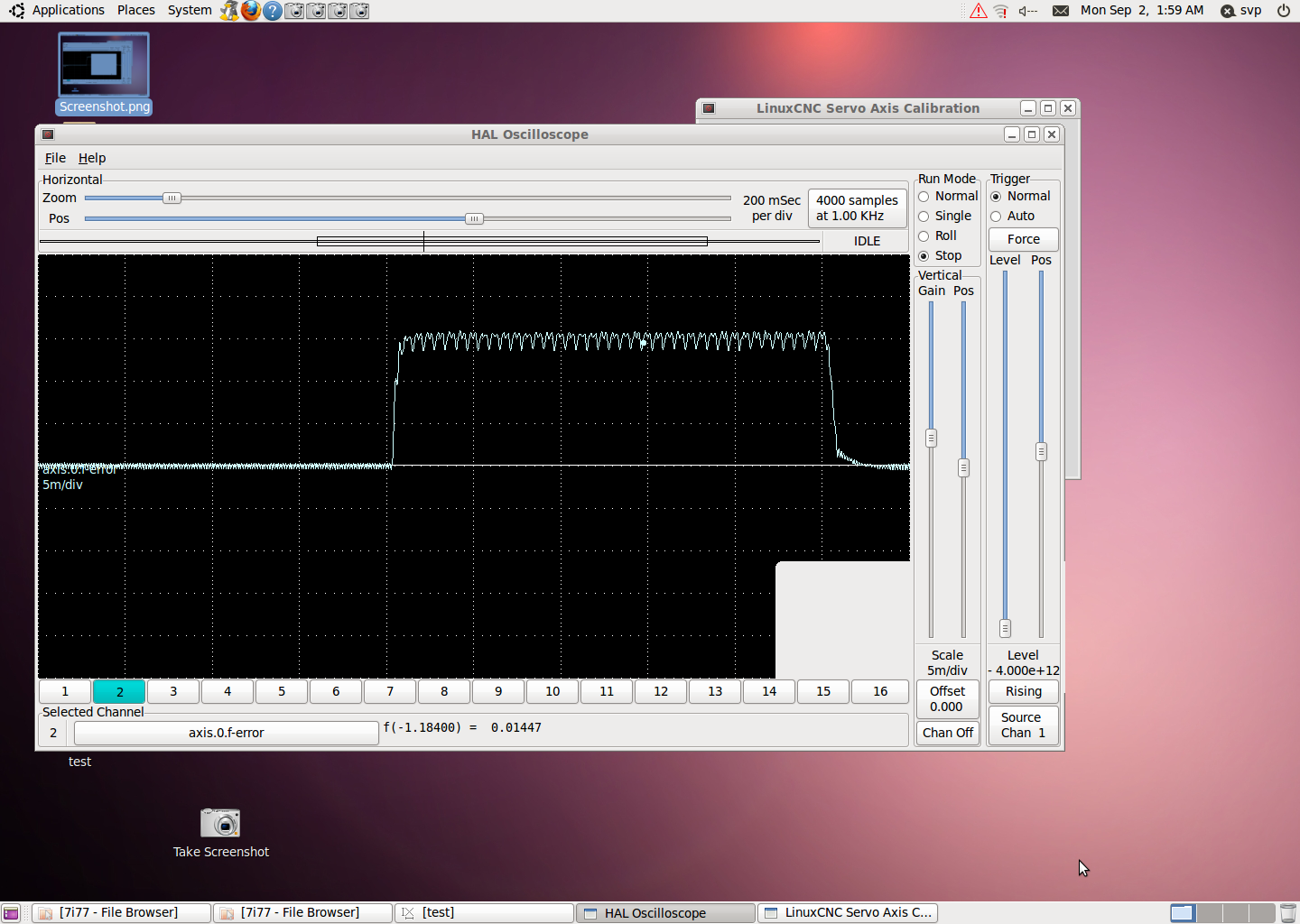Viewport: 1300px width, 924px height.
Task: Launch the LinuxCNC penguin icon in top panel
Action: 229,11
